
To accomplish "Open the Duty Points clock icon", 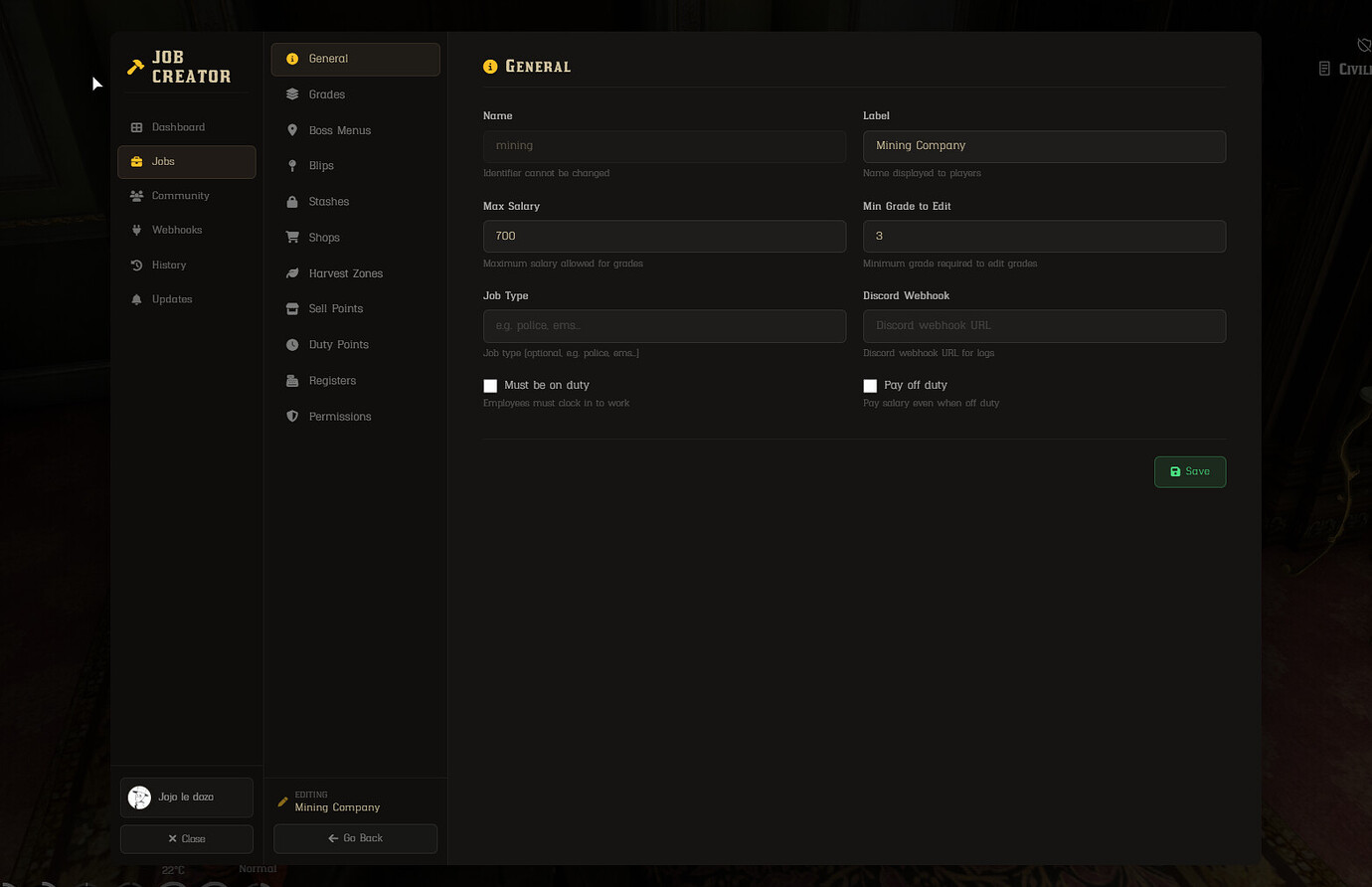I will pos(292,345).
